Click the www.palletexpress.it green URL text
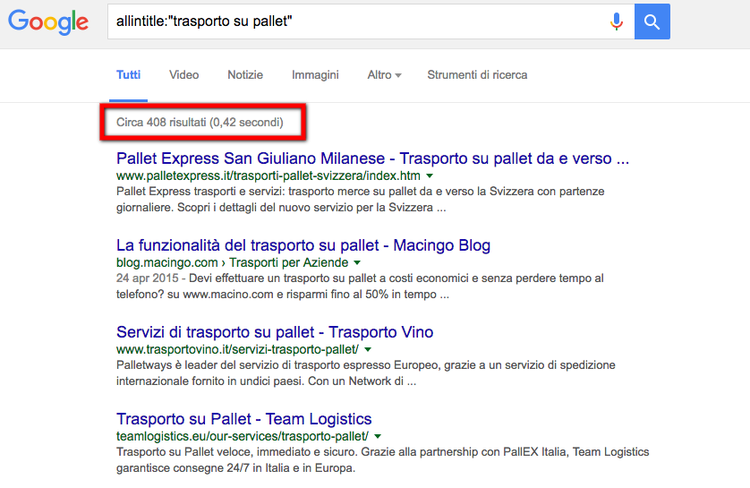The image size is (750, 488). point(268,176)
